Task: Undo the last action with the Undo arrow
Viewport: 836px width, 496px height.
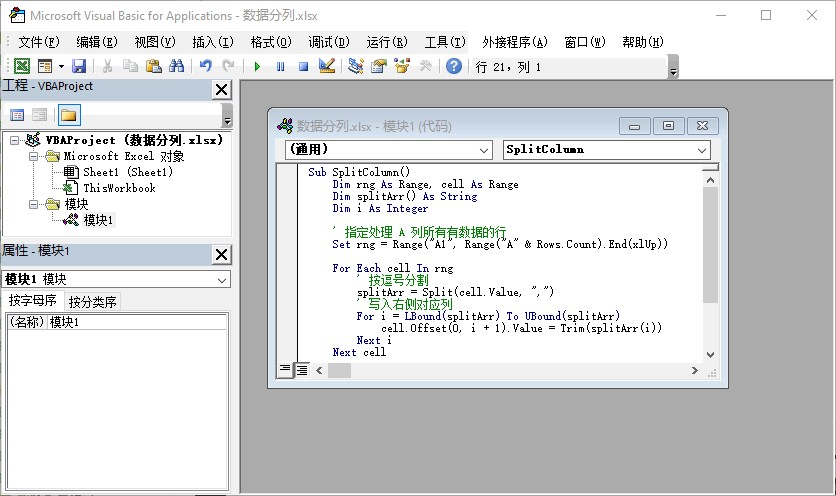Action: [205, 66]
